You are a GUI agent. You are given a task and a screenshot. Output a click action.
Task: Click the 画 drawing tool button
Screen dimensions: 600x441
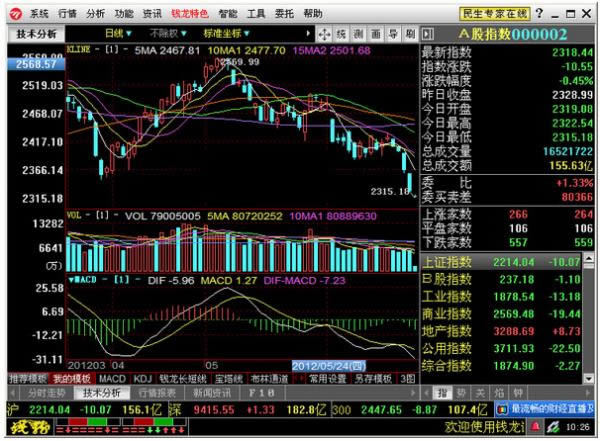coord(376,33)
